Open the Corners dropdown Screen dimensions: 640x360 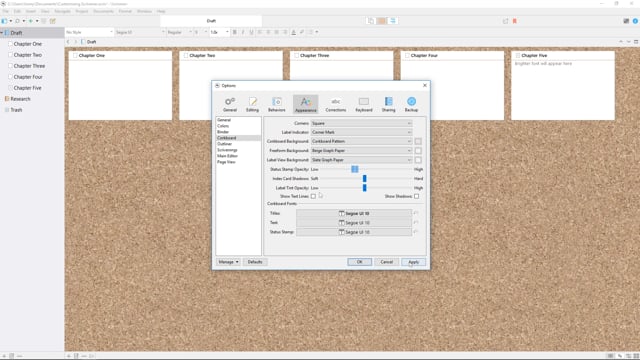pos(361,123)
